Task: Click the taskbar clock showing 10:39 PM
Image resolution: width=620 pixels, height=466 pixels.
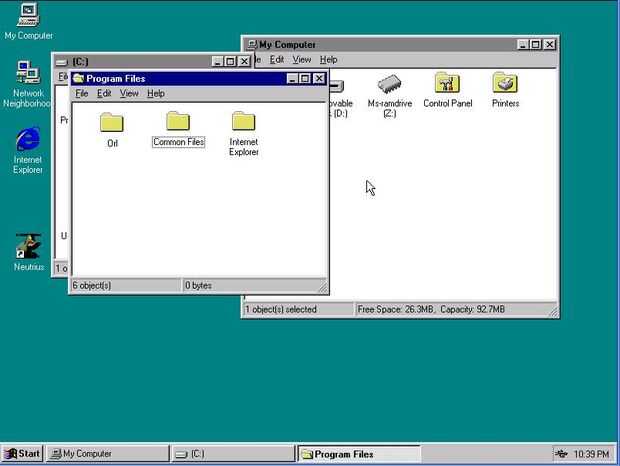Action: coord(591,454)
